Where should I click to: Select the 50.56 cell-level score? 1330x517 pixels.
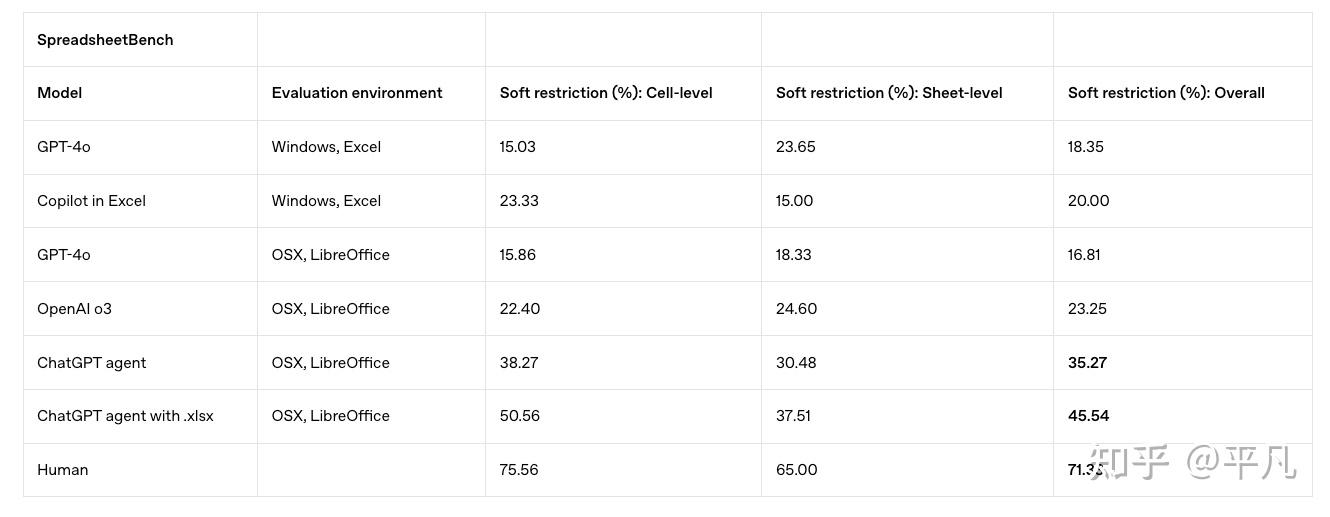519,416
